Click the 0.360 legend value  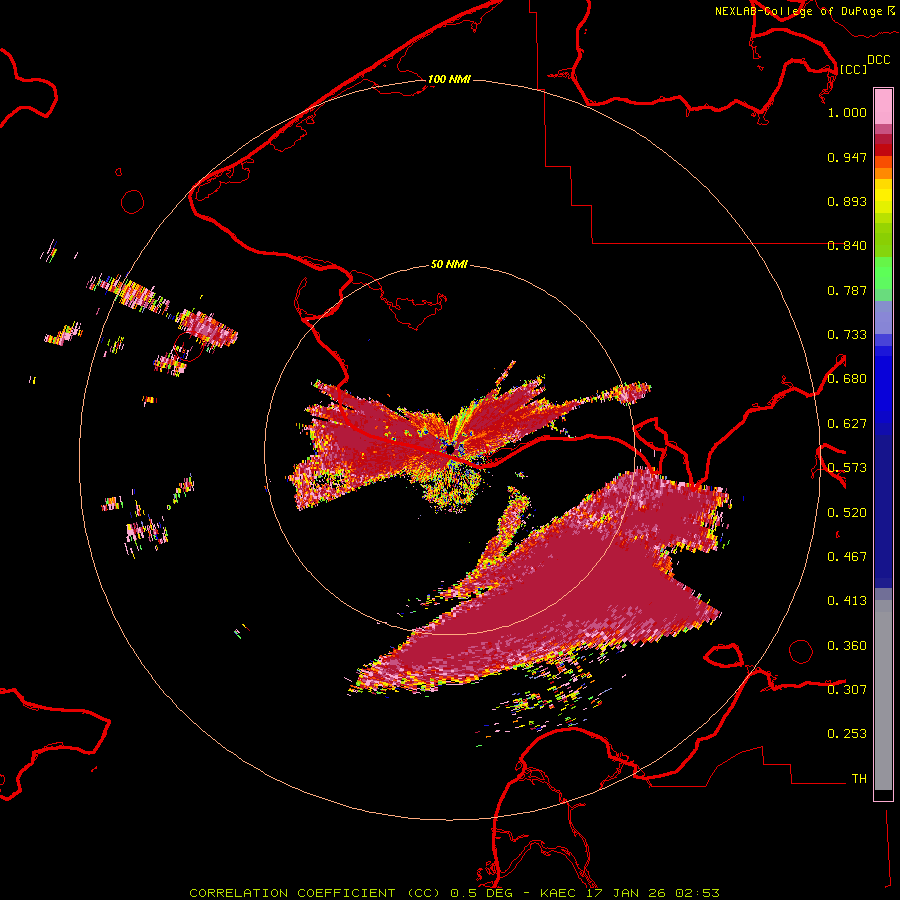(847, 646)
